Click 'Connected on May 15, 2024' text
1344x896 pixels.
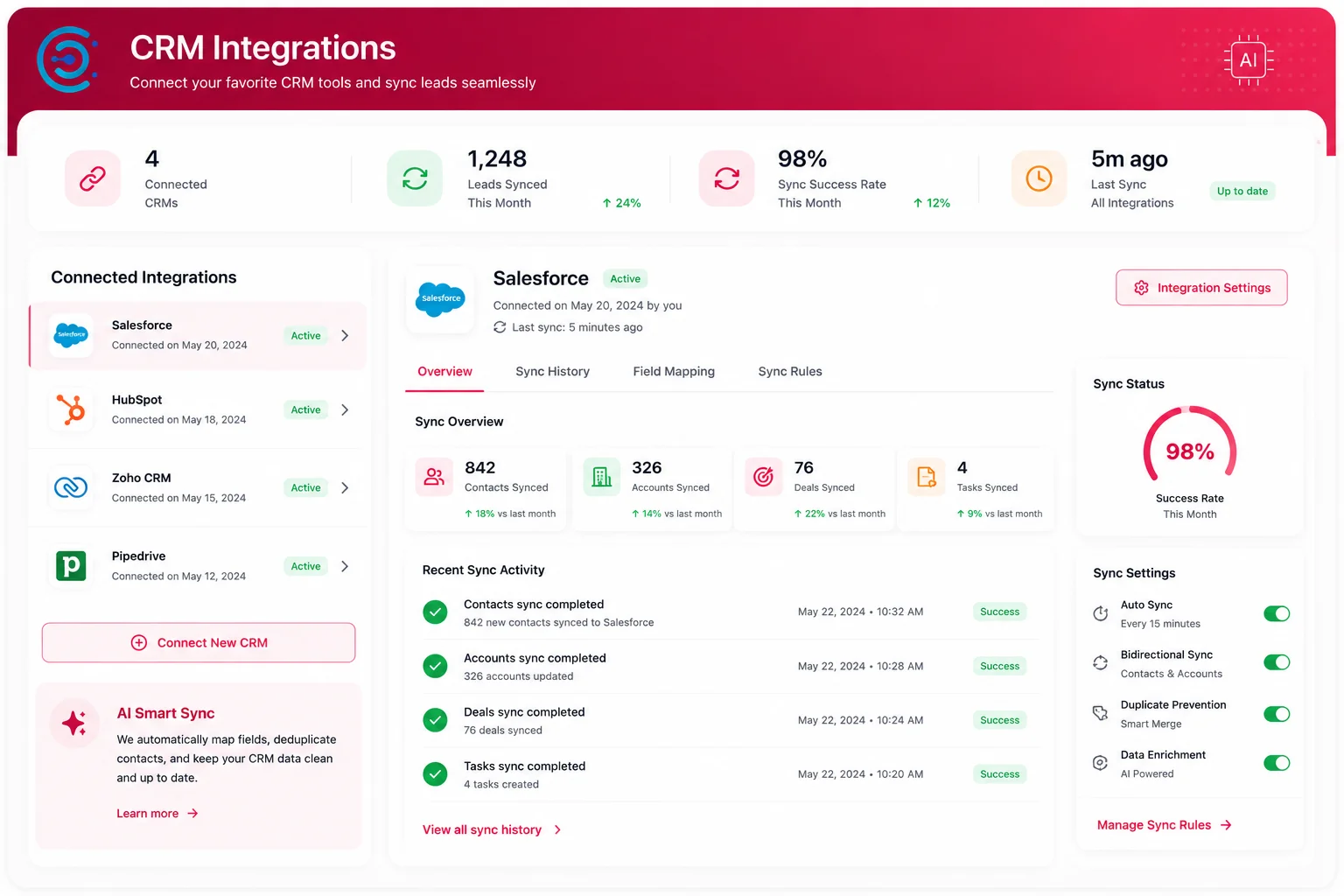(x=178, y=498)
